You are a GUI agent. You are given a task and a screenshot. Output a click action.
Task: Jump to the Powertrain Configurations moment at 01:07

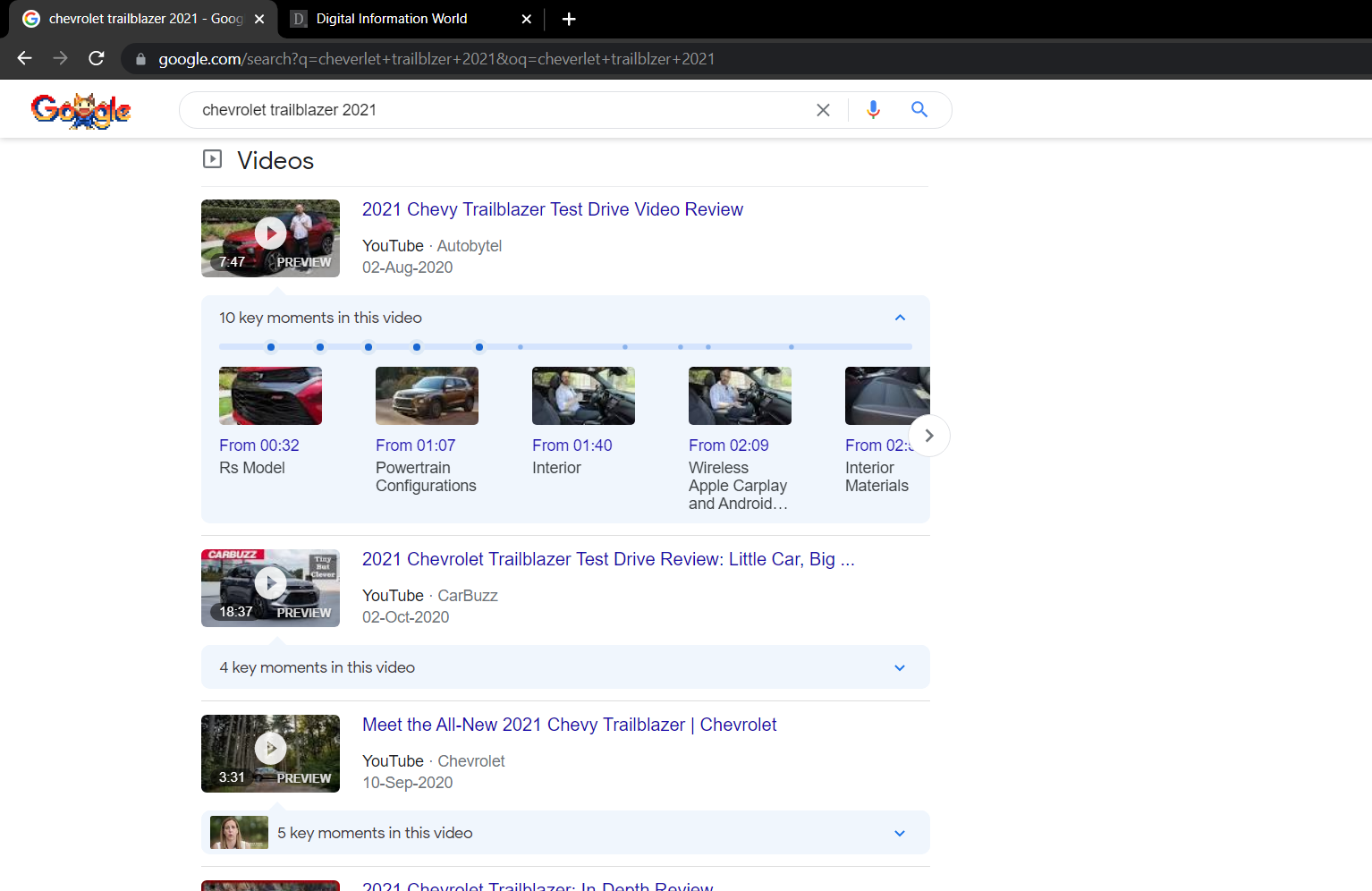click(415, 445)
